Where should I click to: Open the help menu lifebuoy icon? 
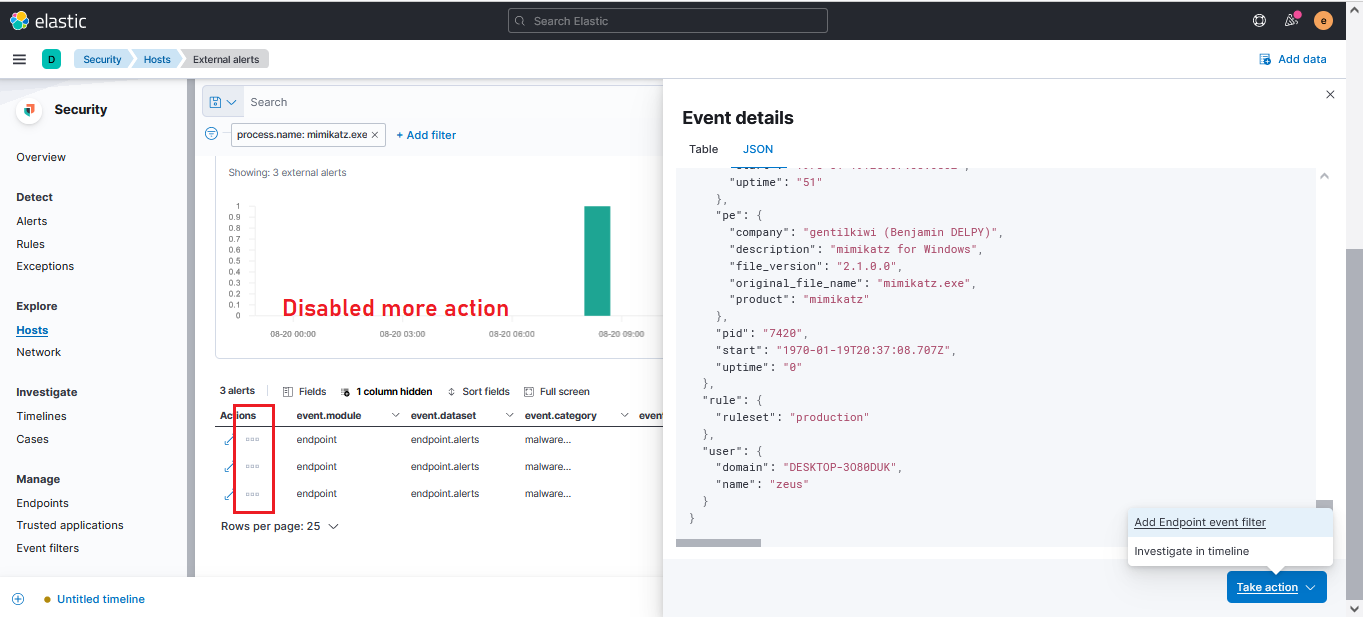[1259, 20]
